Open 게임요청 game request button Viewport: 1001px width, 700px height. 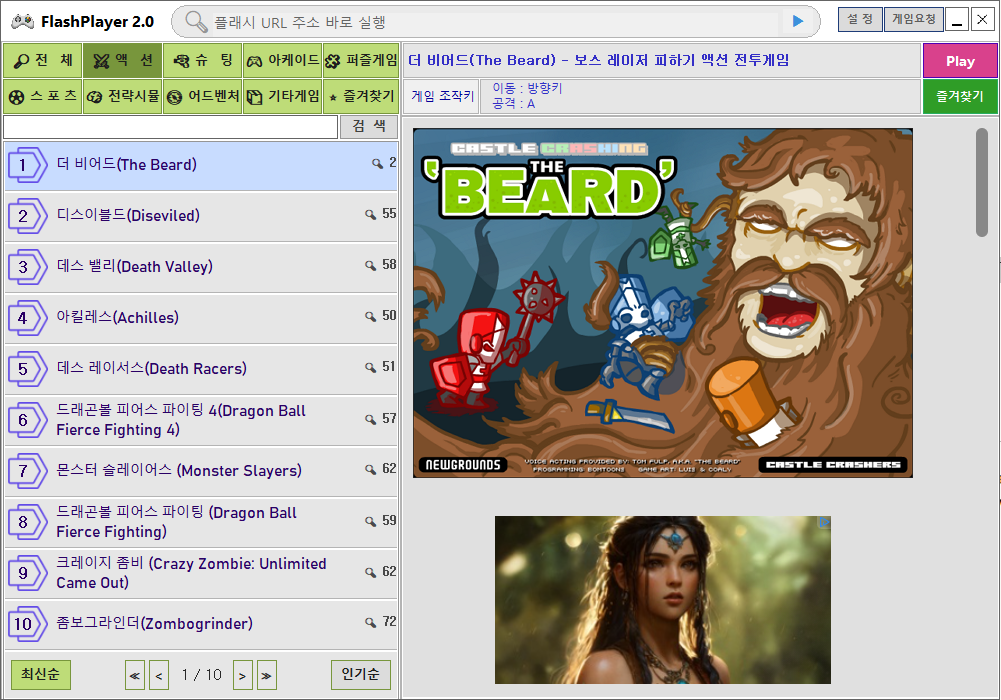(914, 20)
